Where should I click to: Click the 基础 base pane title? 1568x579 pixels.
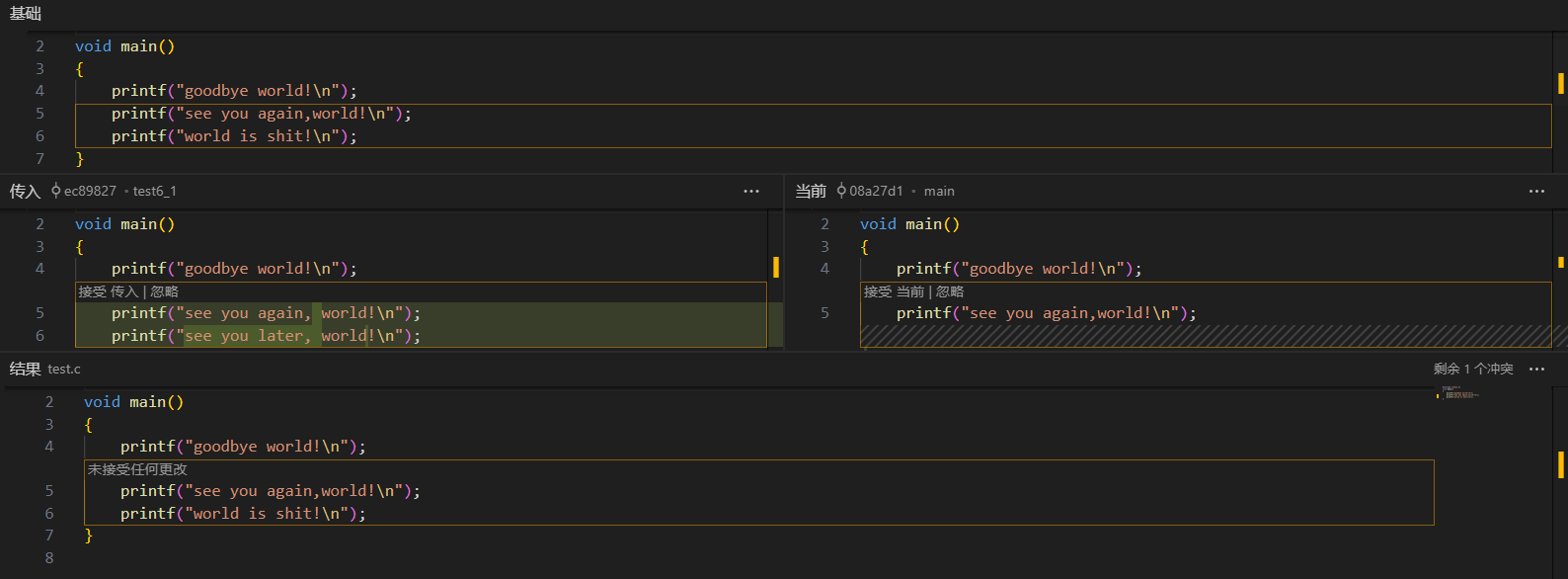coord(26,13)
